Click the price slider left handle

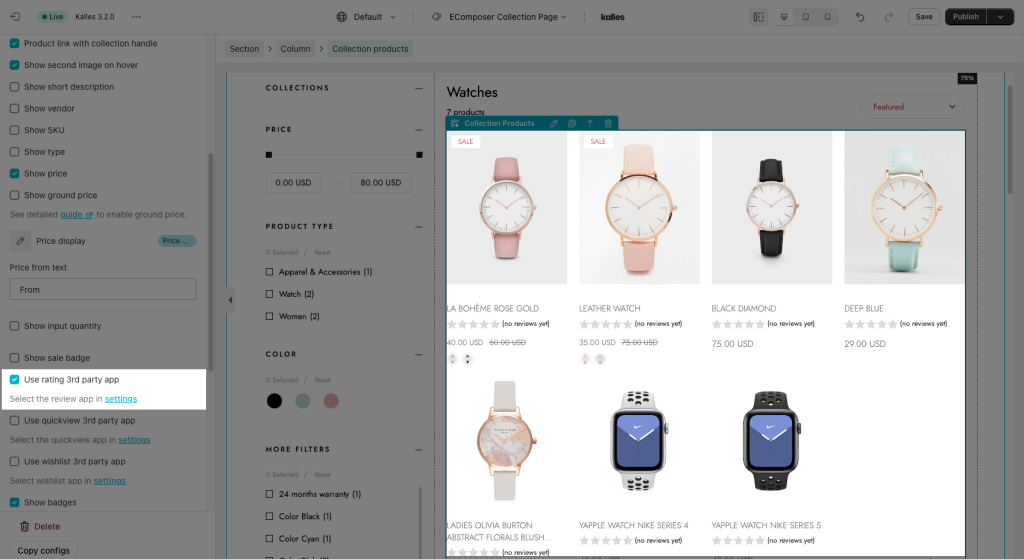268,155
